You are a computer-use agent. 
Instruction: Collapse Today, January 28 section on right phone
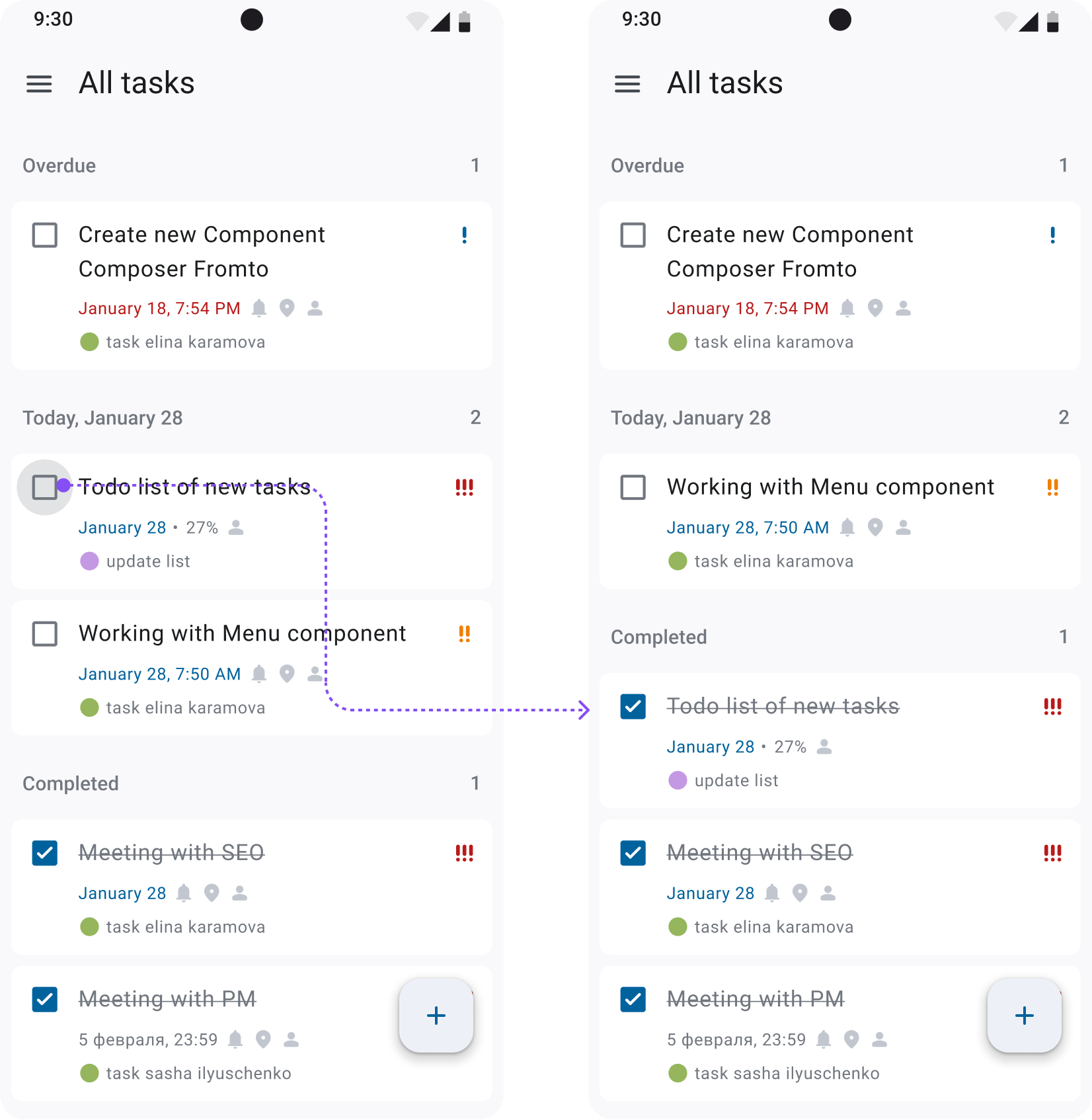pyautogui.click(x=691, y=418)
